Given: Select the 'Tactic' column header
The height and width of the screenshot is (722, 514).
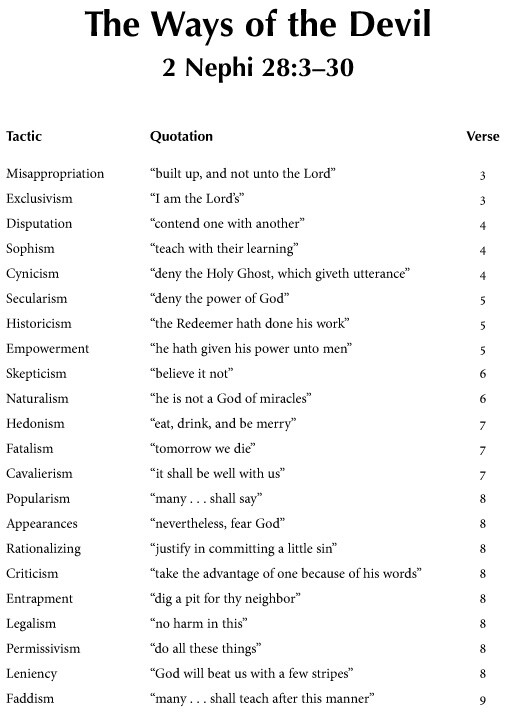Looking at the screenshot, I should pyautogui.click(x=24, y=136).
